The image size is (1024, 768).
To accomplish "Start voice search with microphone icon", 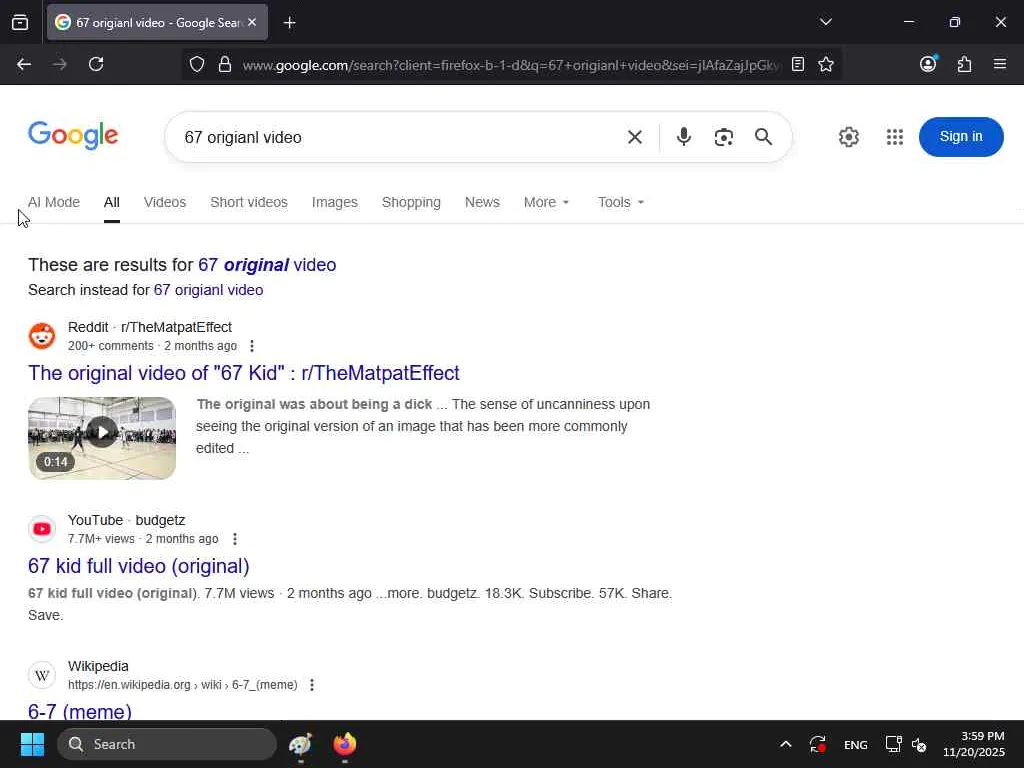I will pos(684,136).
